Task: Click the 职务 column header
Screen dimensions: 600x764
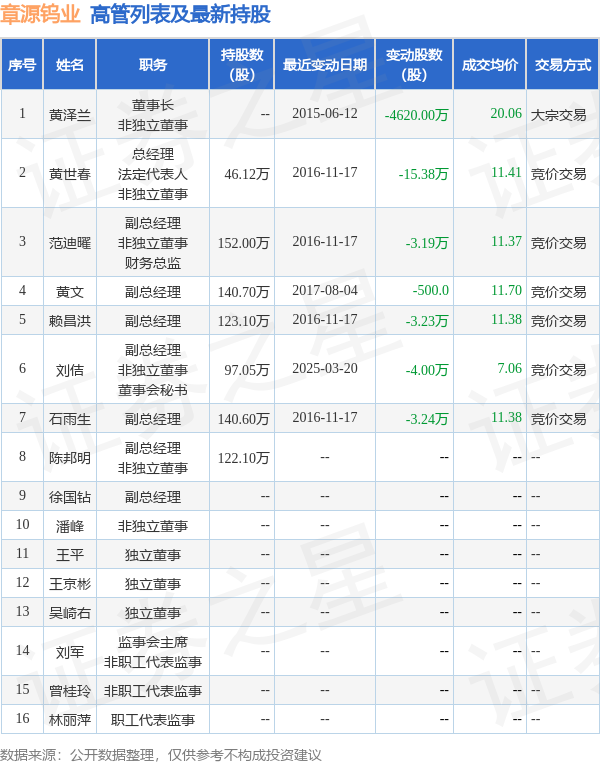Action: [153, 65]
